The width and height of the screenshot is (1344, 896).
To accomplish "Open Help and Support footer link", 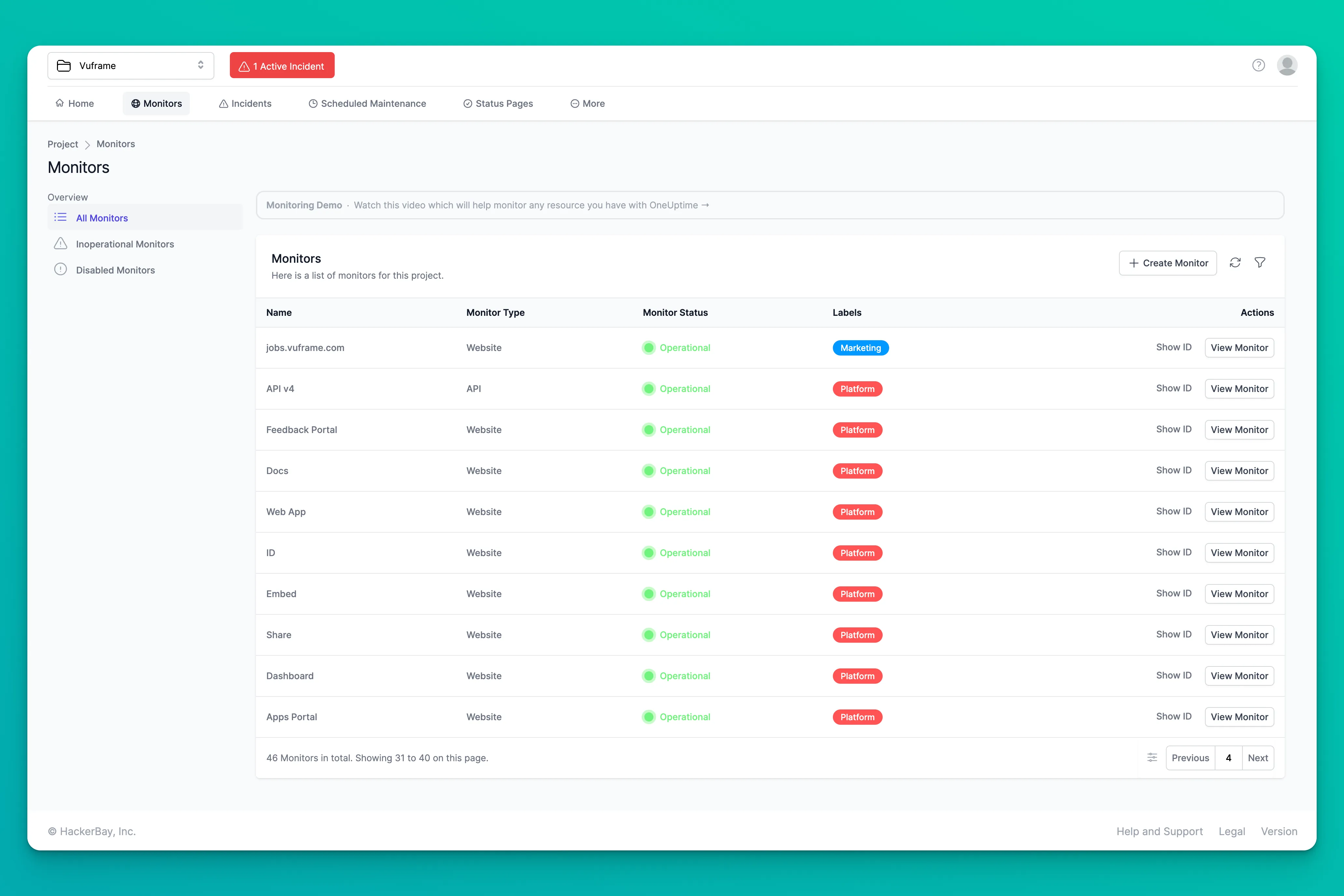I will [x=1159, y=832].
